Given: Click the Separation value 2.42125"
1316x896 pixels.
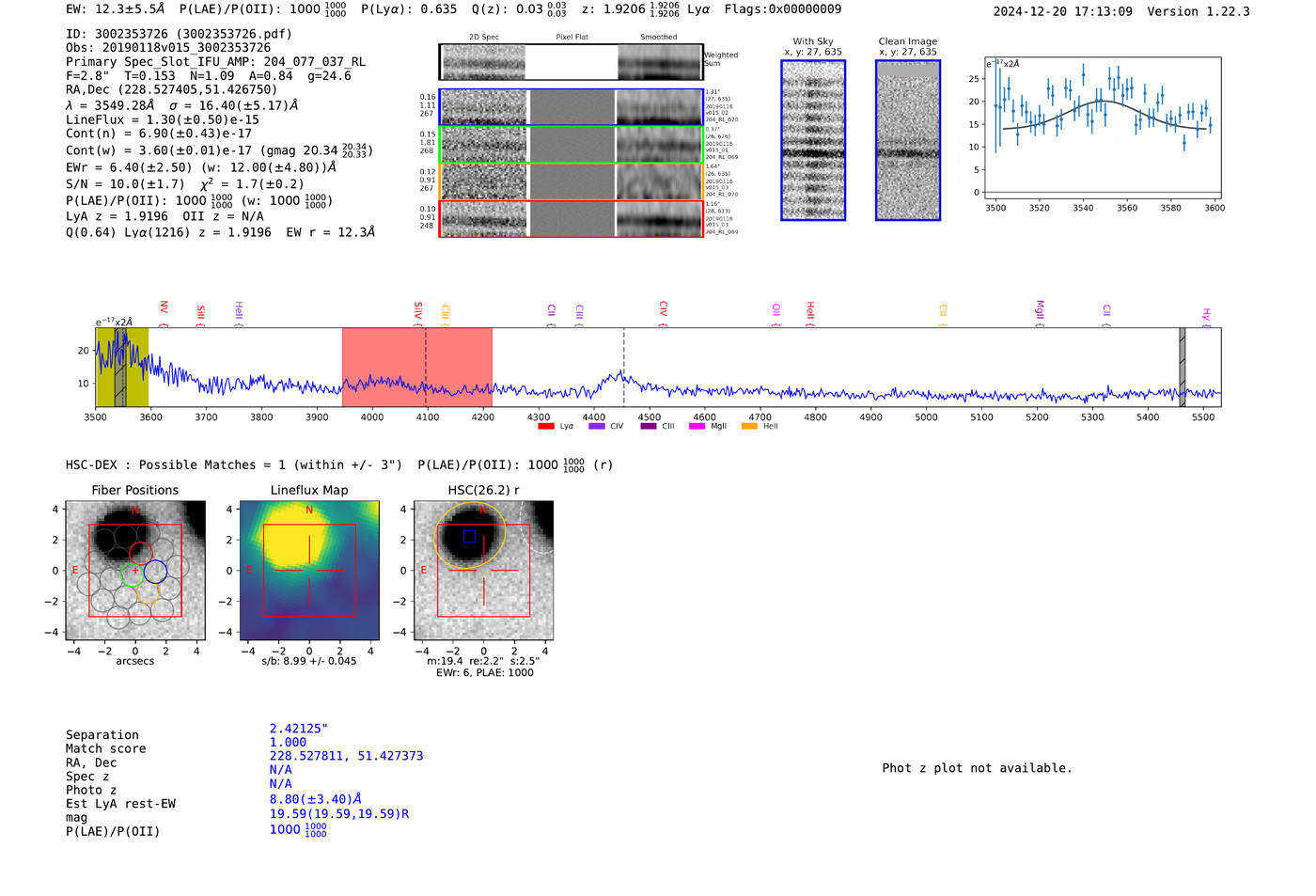Looking at the screenshot, I should pos(298,729).
